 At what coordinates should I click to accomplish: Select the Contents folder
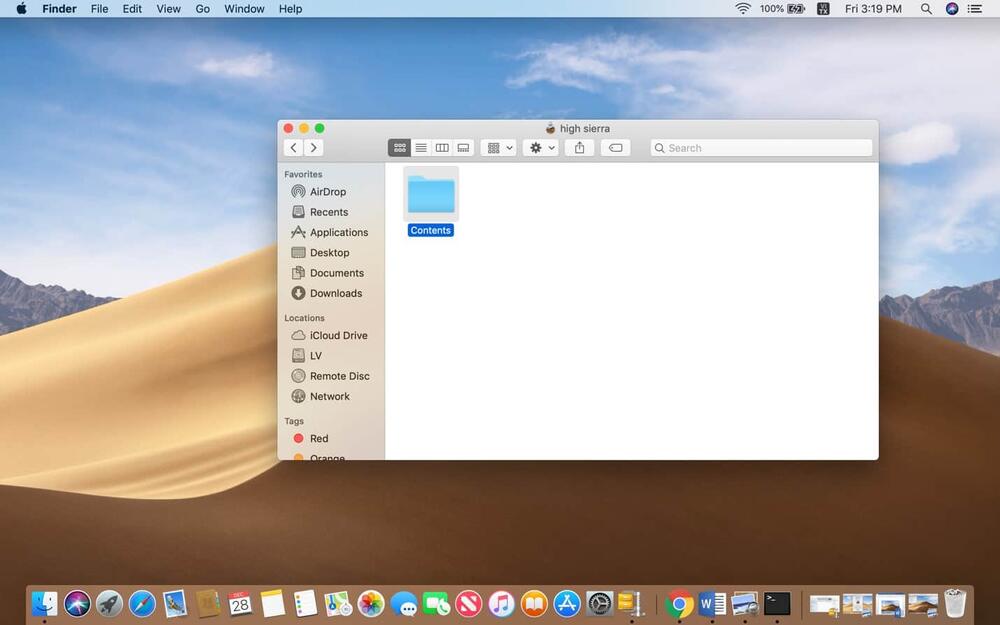(431, 196)
